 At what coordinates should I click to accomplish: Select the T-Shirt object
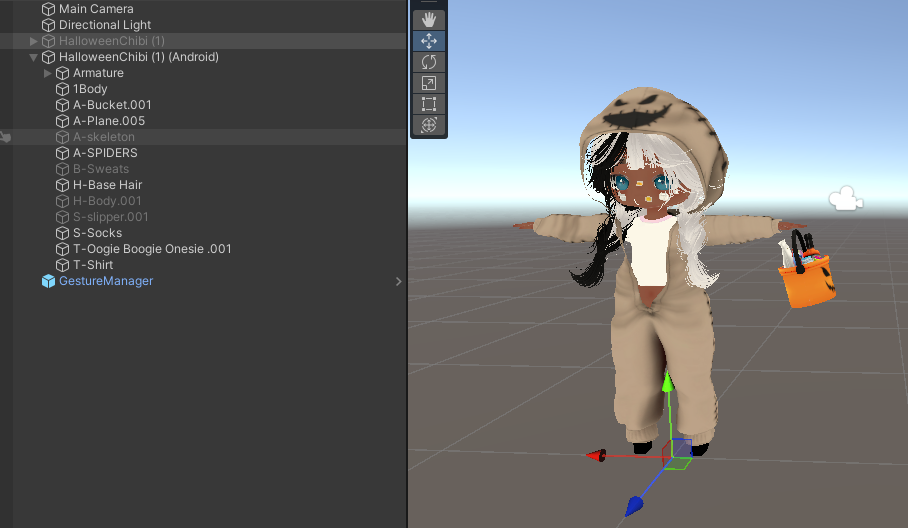point(93,265)
